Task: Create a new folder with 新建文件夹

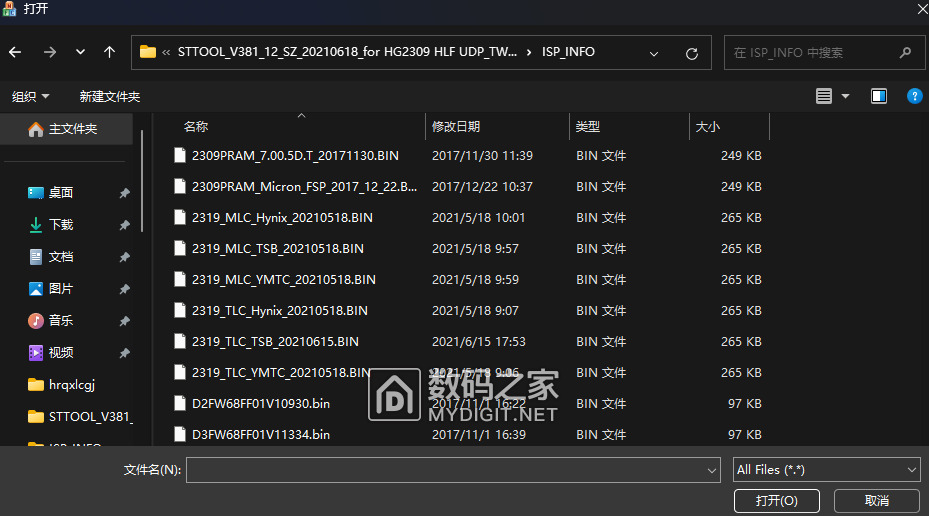Action: click(x=110, y=97)
